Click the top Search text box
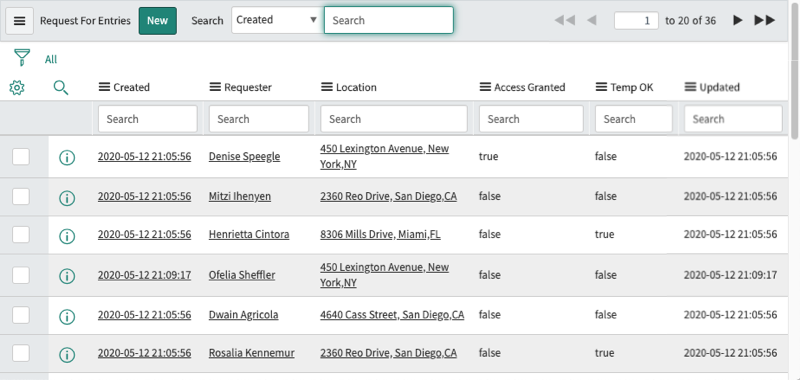Screen dimensions: 800x380 tap(389, 20)
